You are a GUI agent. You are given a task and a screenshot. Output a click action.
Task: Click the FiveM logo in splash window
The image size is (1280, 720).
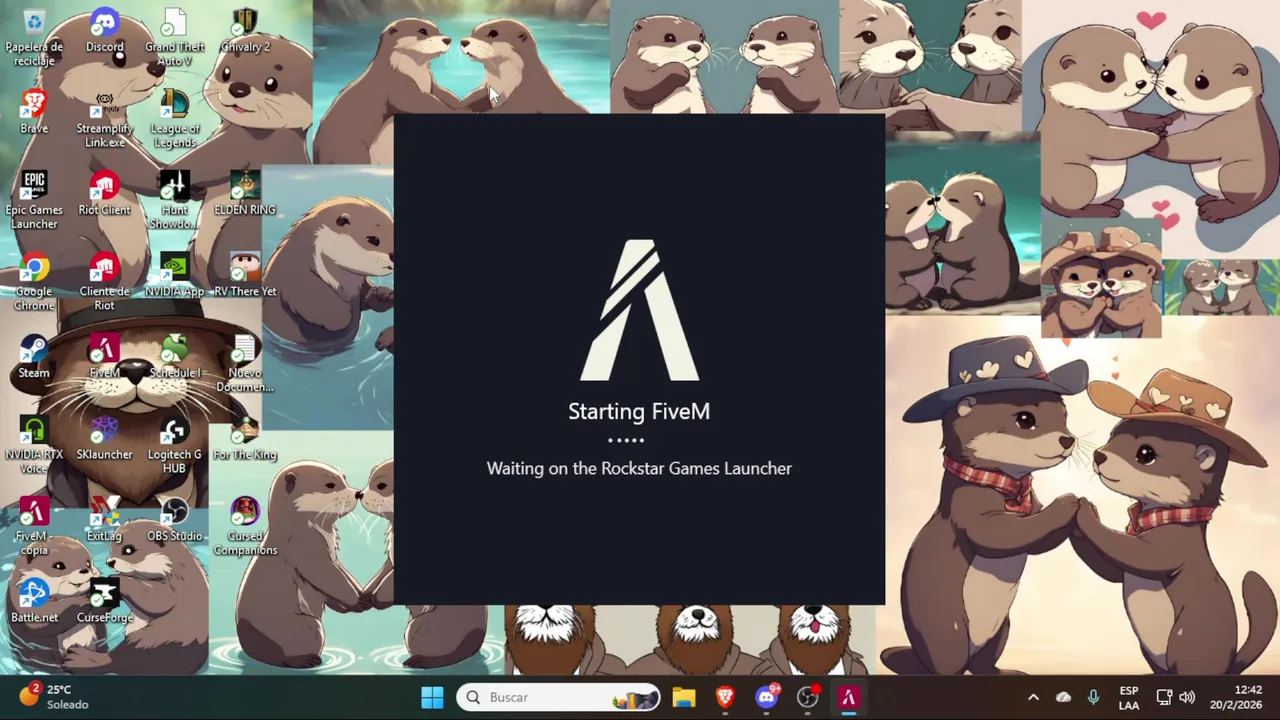[639, 310]
